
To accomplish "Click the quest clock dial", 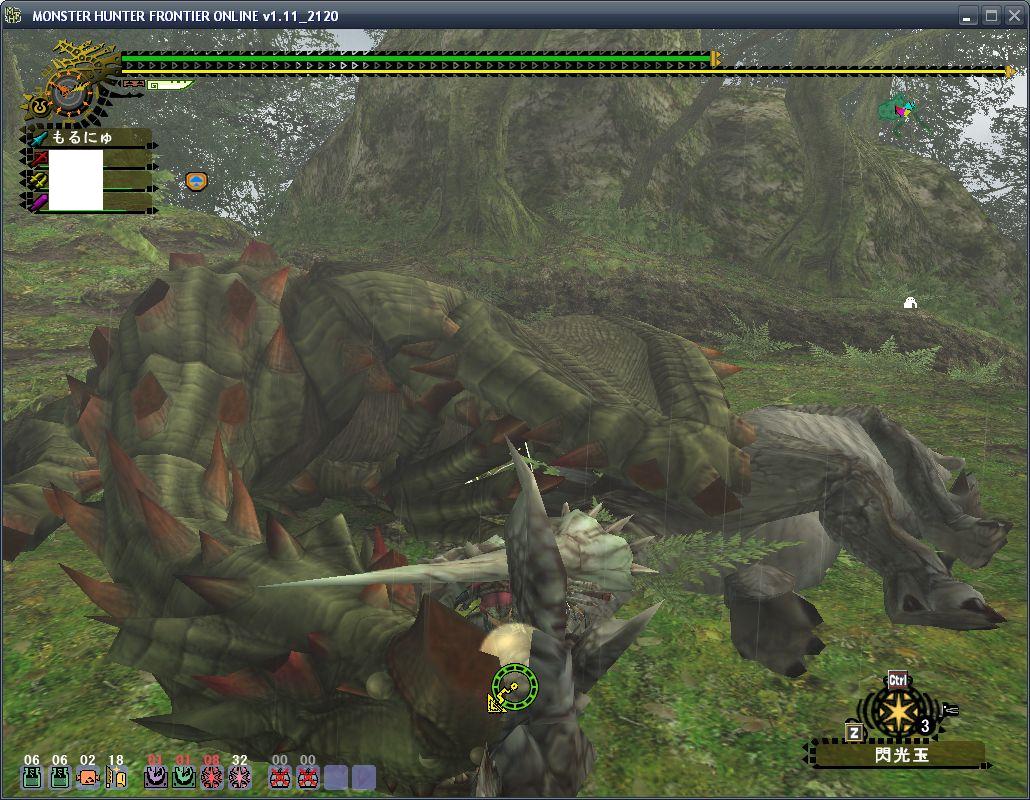I will click(68, 91).
